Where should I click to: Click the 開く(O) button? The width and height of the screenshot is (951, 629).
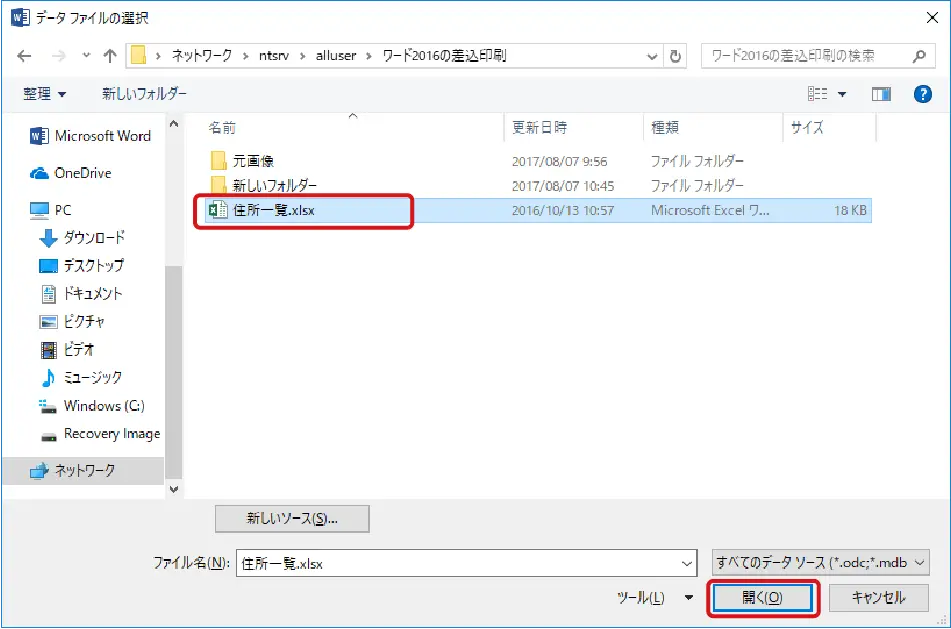(762, 598)
